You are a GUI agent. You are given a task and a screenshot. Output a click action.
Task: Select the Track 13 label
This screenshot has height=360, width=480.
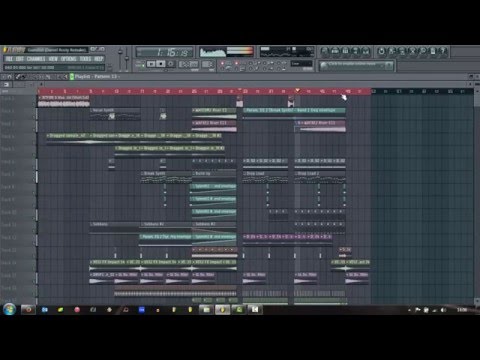[9, 250]
